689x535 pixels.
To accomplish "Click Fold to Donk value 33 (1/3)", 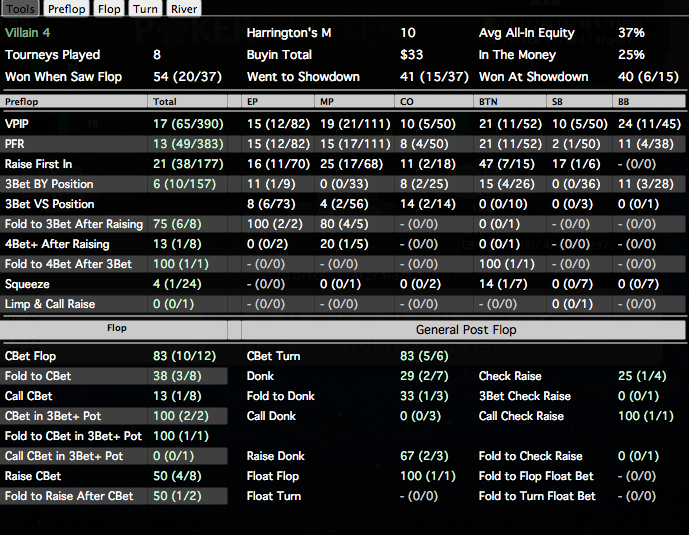I will [424, 396].
